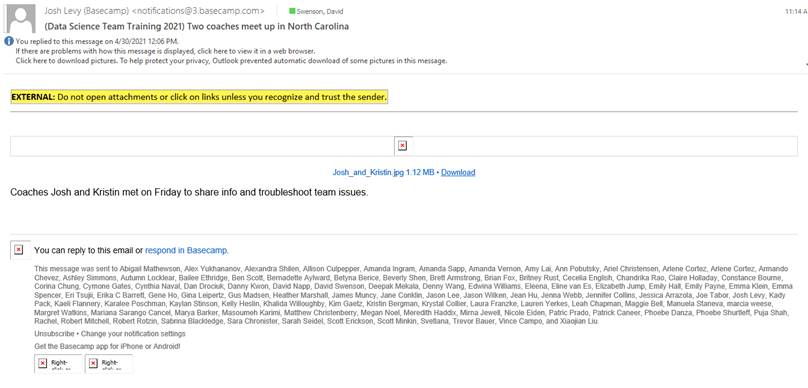The width and height of the screenshot is (808, 388).
Task: Click the email subject line about North Carolina
Action: click(196, 26)
